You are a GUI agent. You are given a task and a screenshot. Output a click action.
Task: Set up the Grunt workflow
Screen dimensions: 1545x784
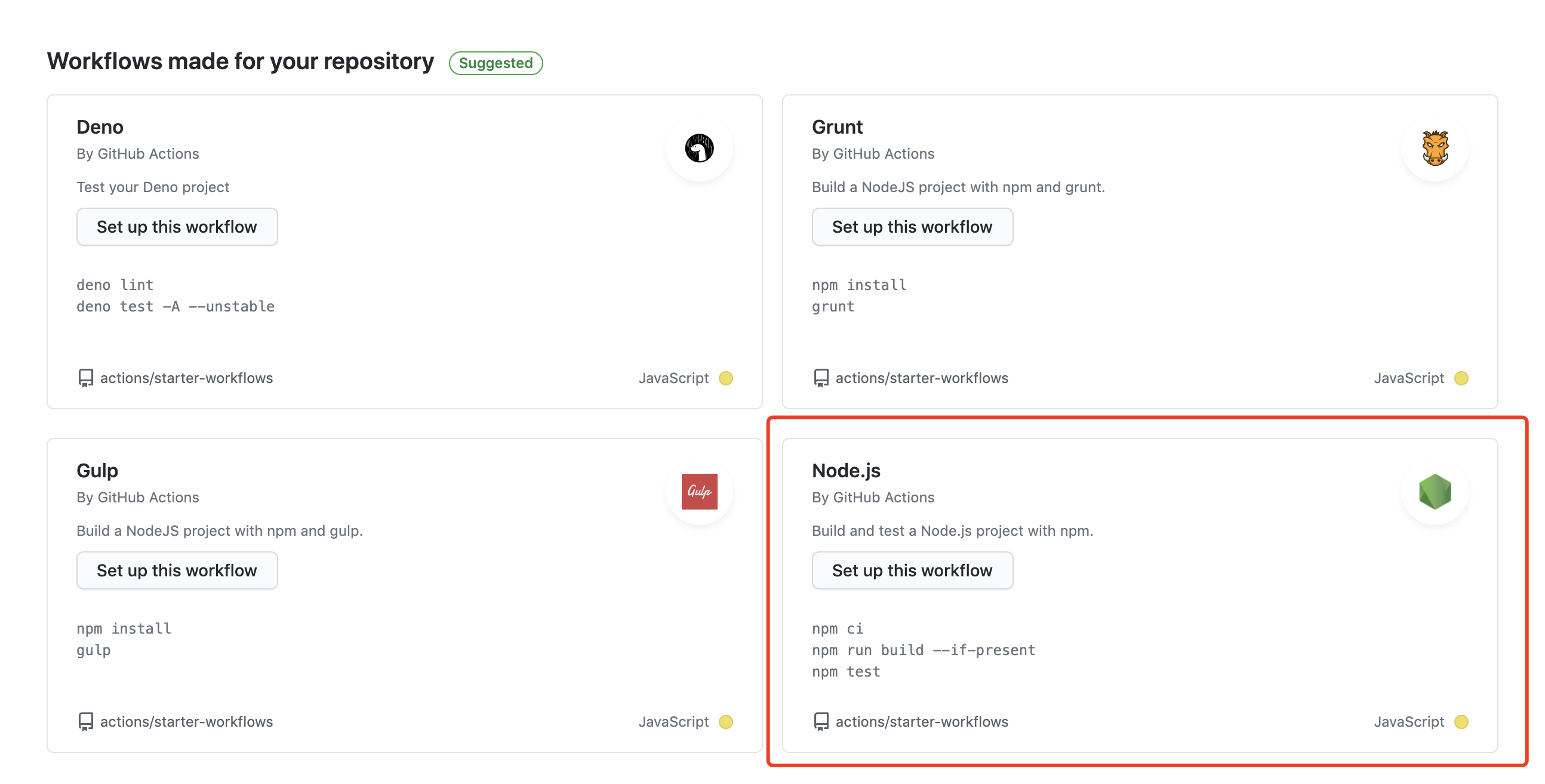tap(912, 227)
